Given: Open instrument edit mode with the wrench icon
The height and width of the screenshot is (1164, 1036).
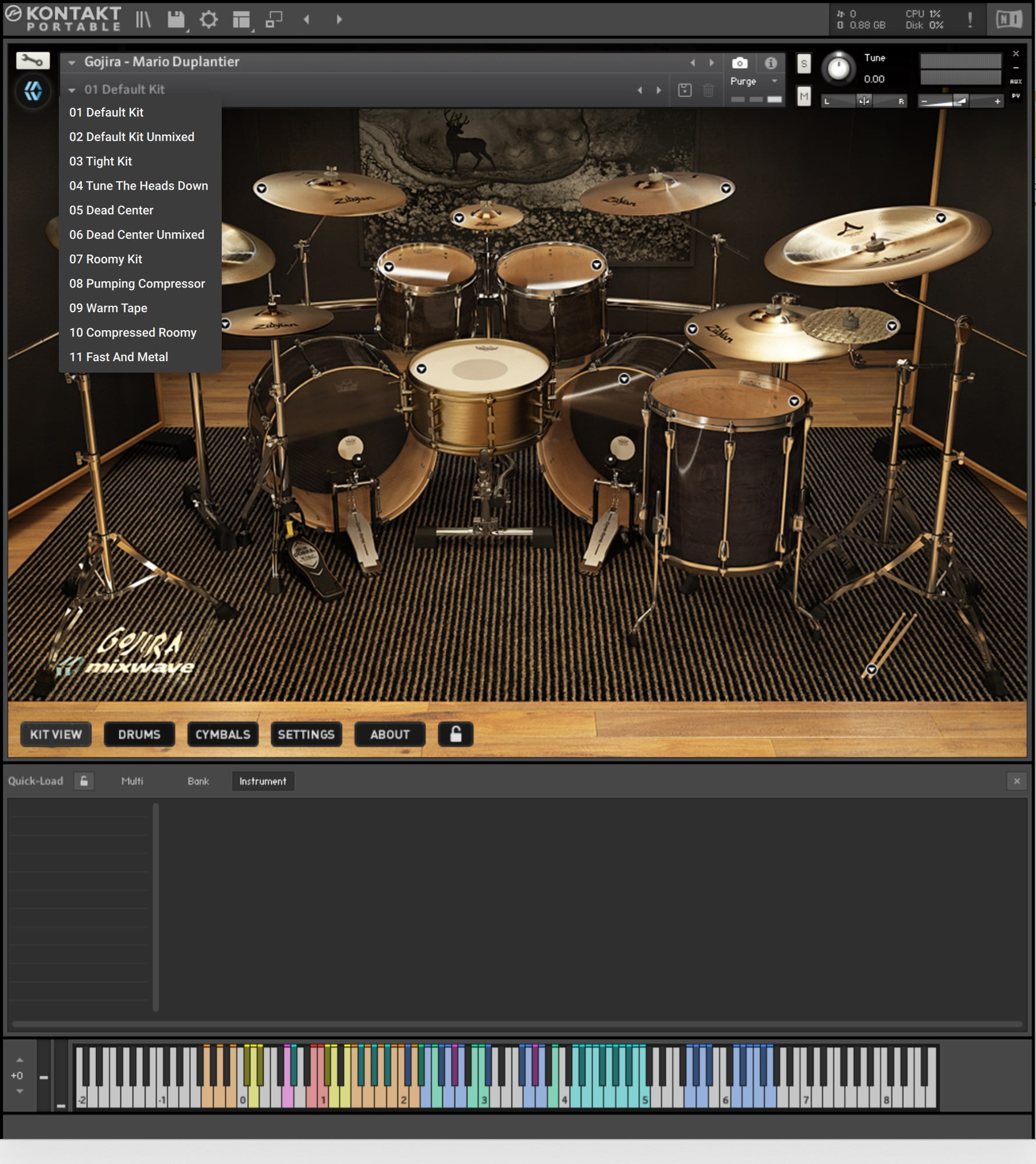Looking at the screenshot, I should coord(33,61).
